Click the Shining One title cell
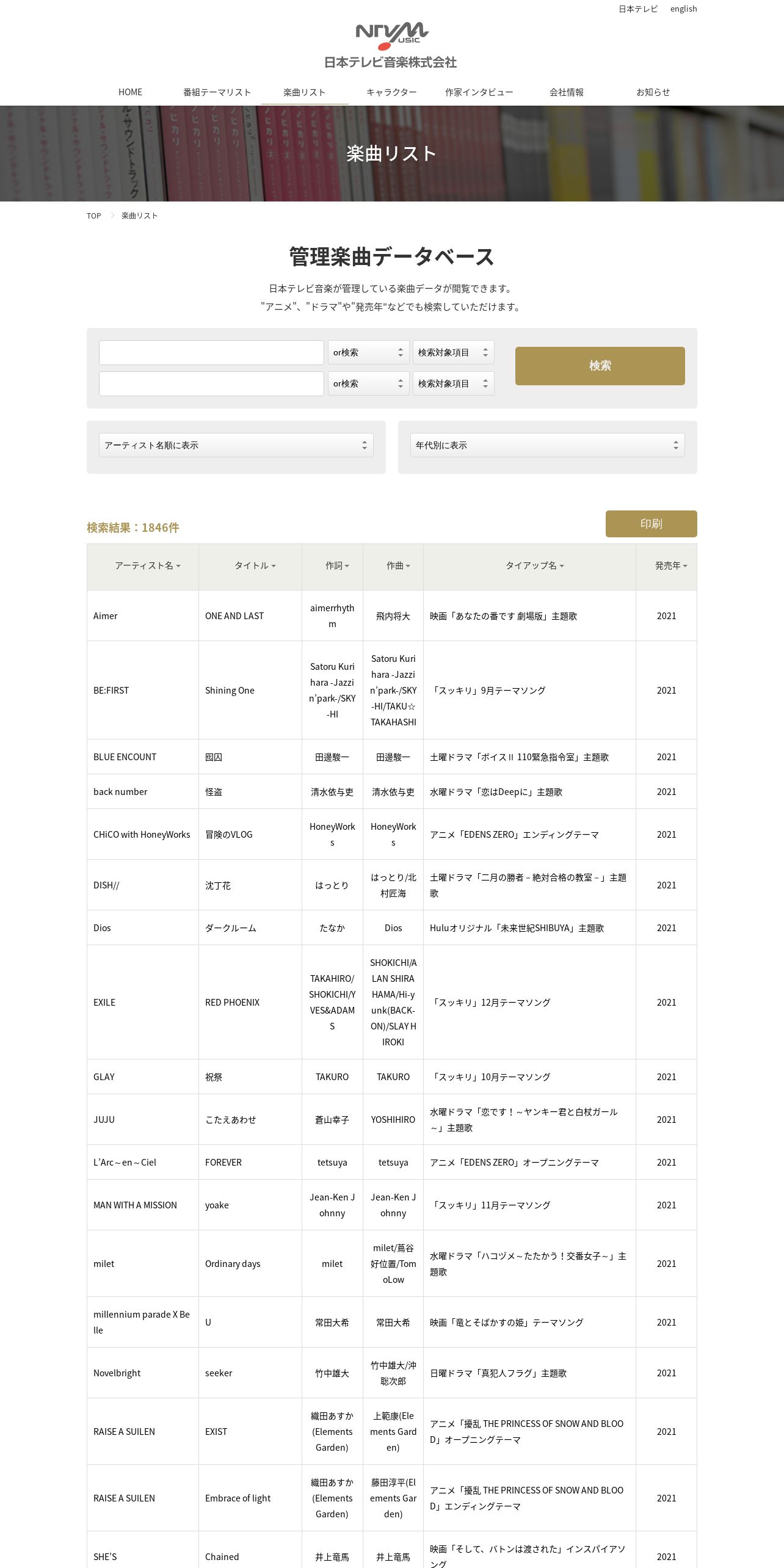The width and height of the screenshot is (784, 1568). (x=250, y=691)
